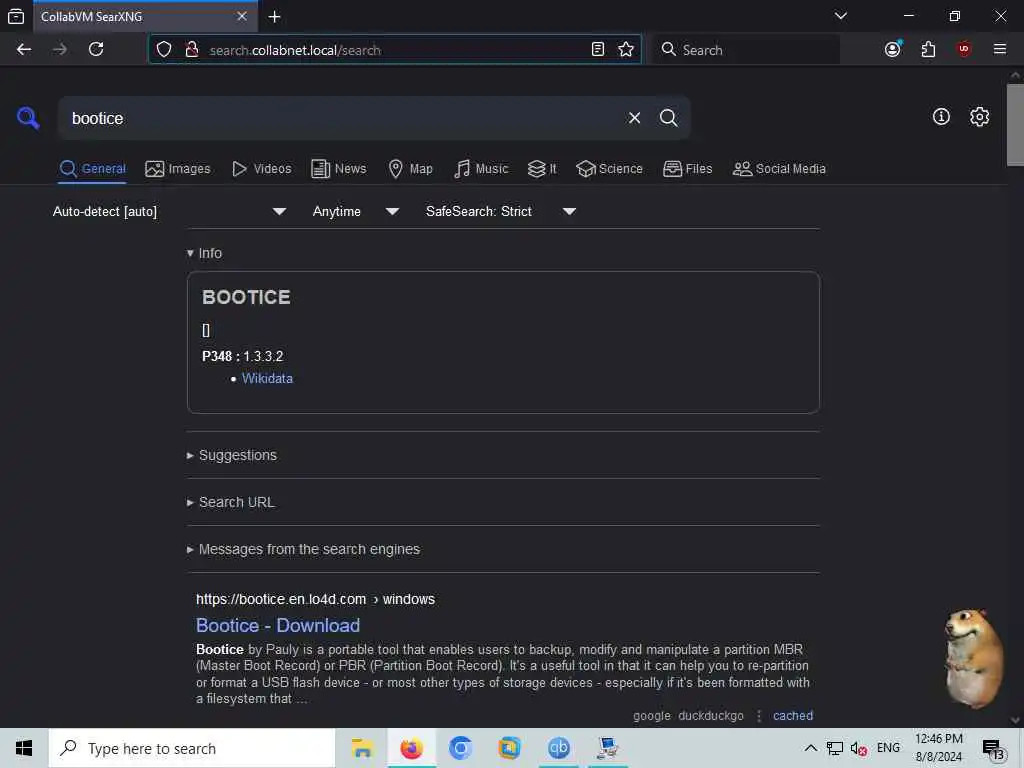Switch to the Files category tab
1024x768 pixels.
[688, 169]
